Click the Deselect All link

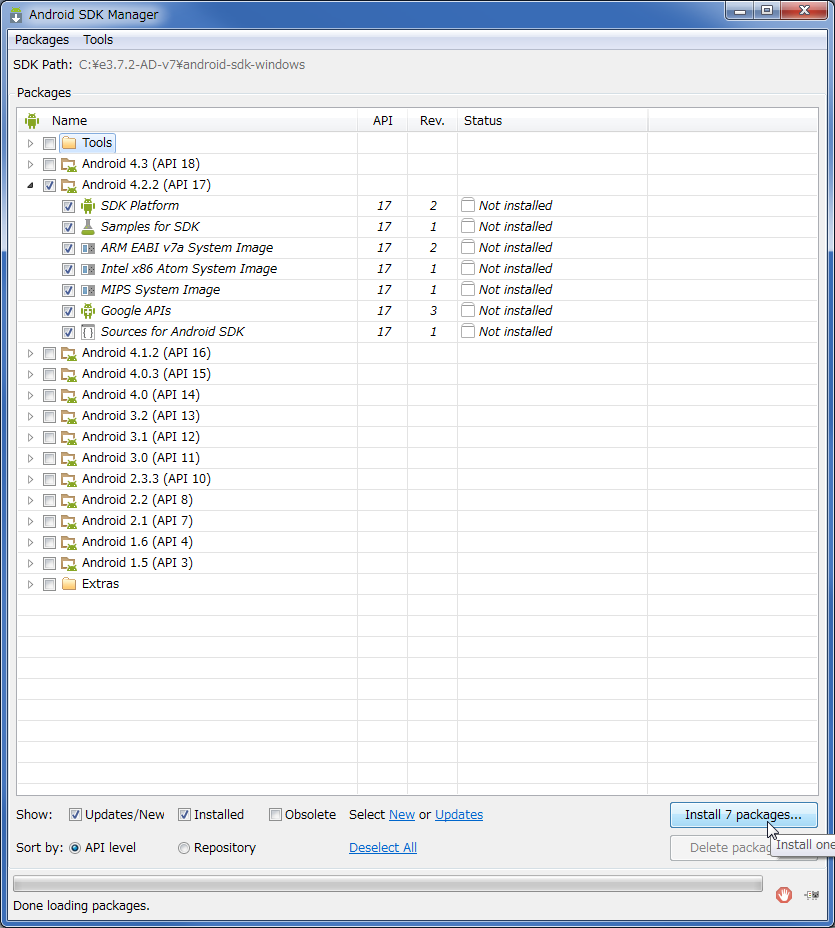(383, 848)
